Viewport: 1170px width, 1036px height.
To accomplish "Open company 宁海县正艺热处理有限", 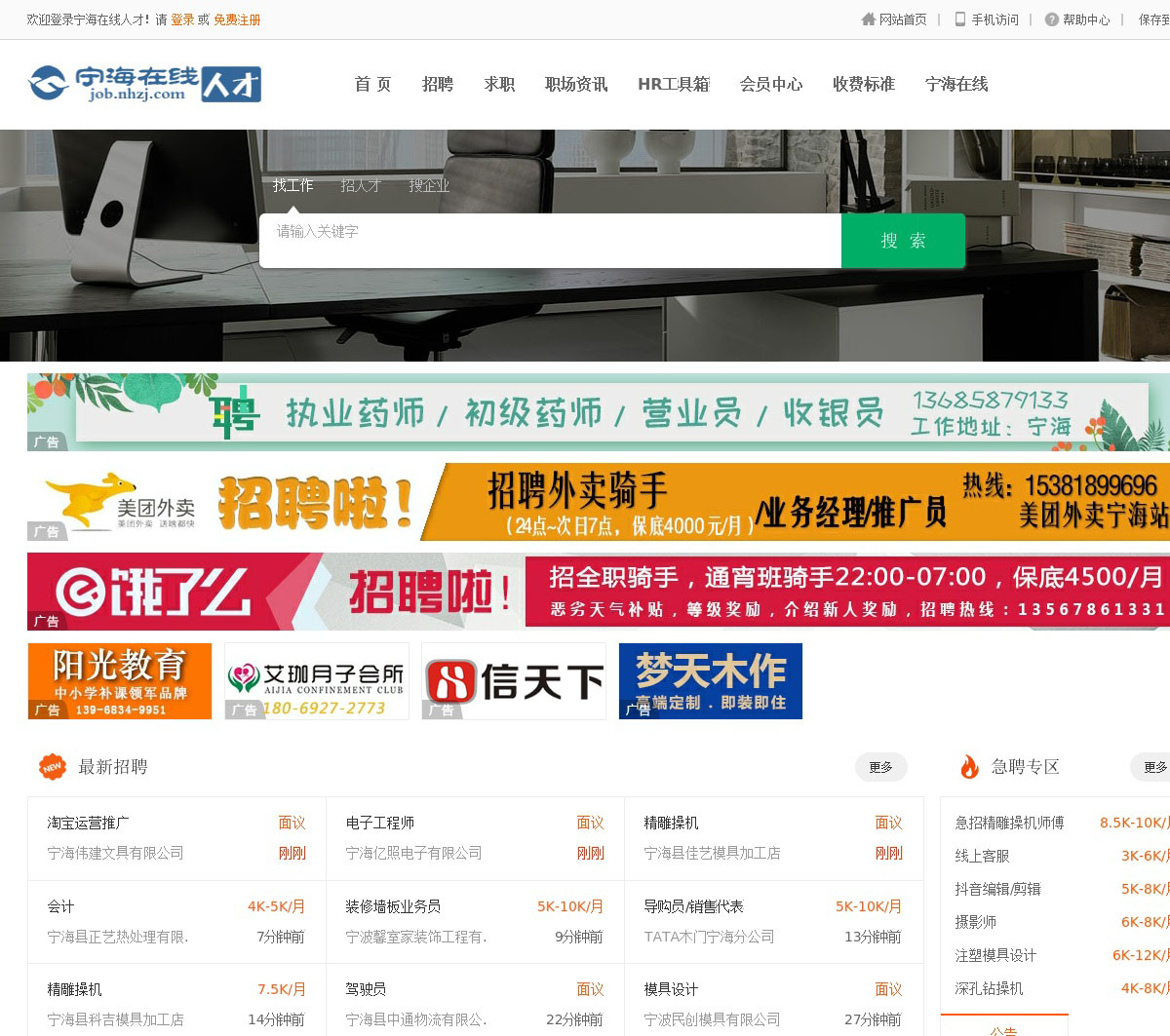I will pos(118,937).
